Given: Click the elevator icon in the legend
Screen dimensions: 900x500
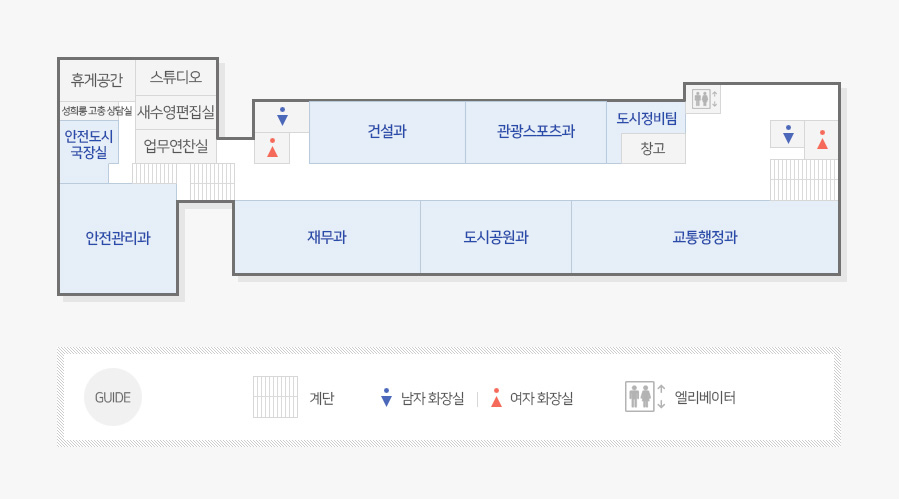Looking at the screenshot, I should pyautogui.click(x=645, y=396).
